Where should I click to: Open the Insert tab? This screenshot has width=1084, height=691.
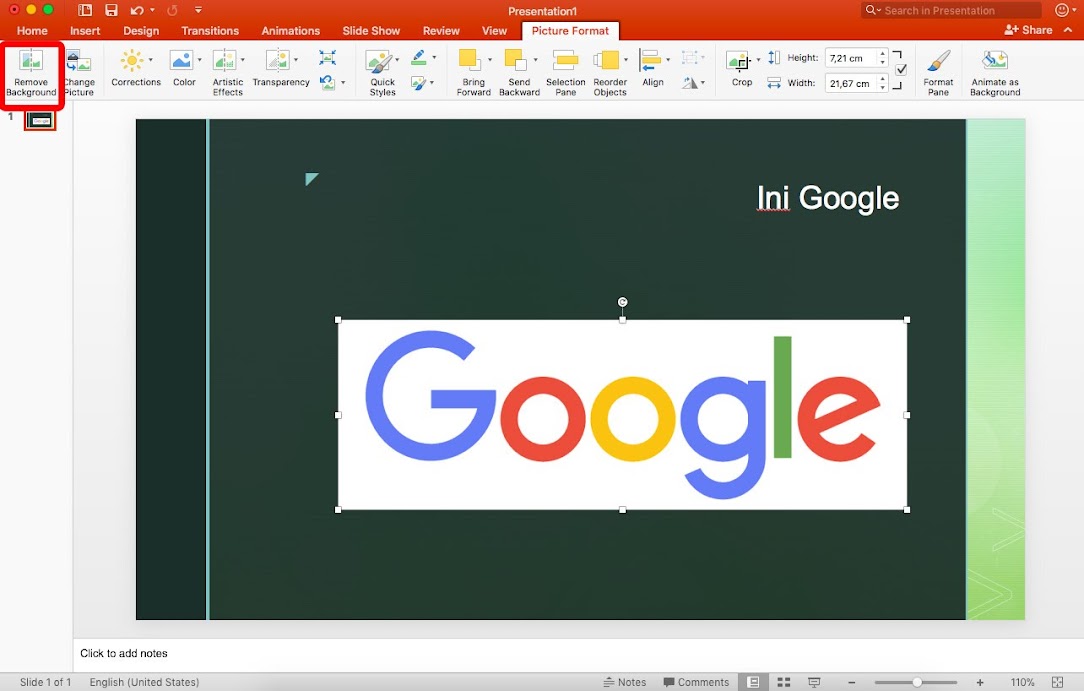pyautogui.click(x=84, y=30)
